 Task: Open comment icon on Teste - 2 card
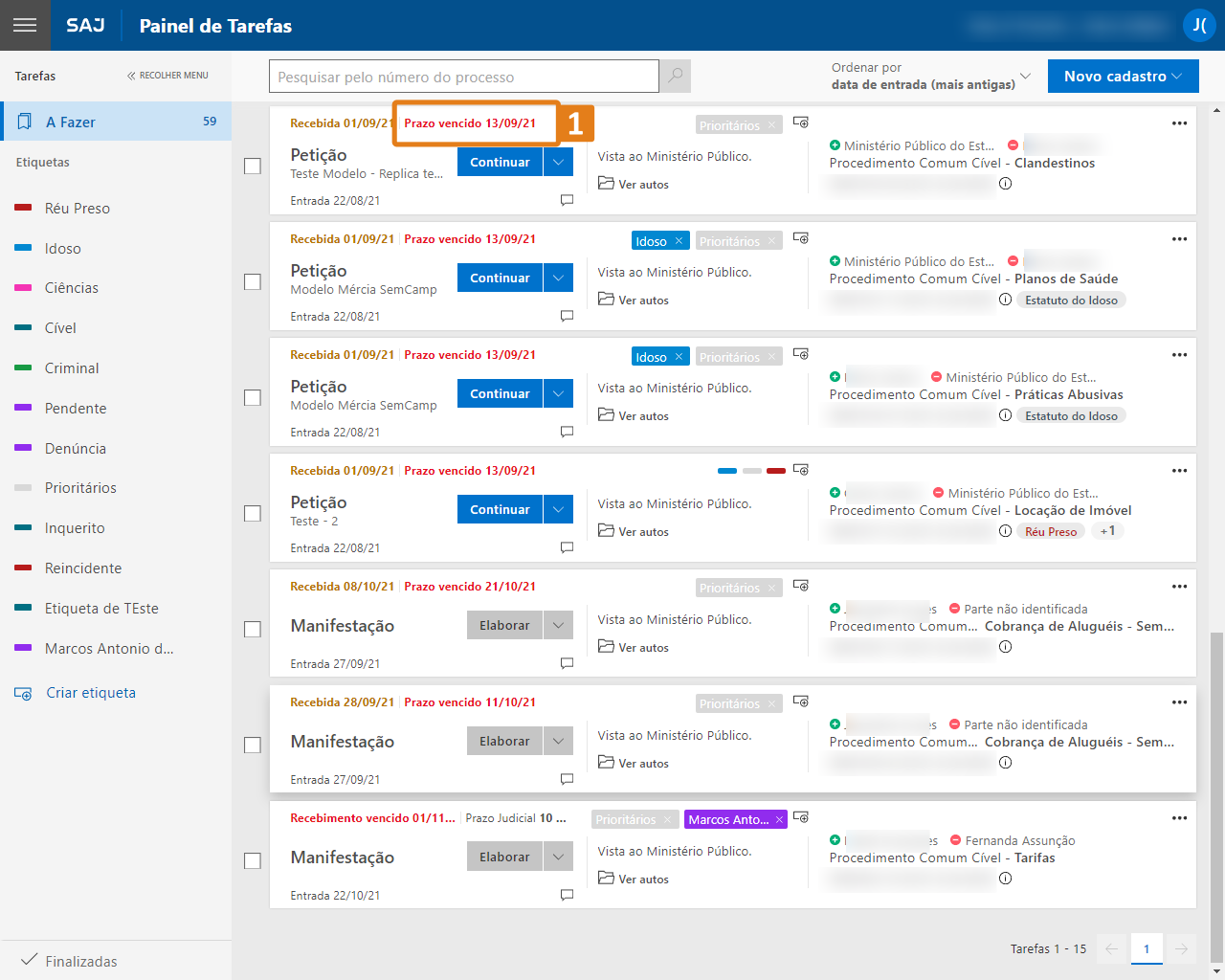point(567,547)
